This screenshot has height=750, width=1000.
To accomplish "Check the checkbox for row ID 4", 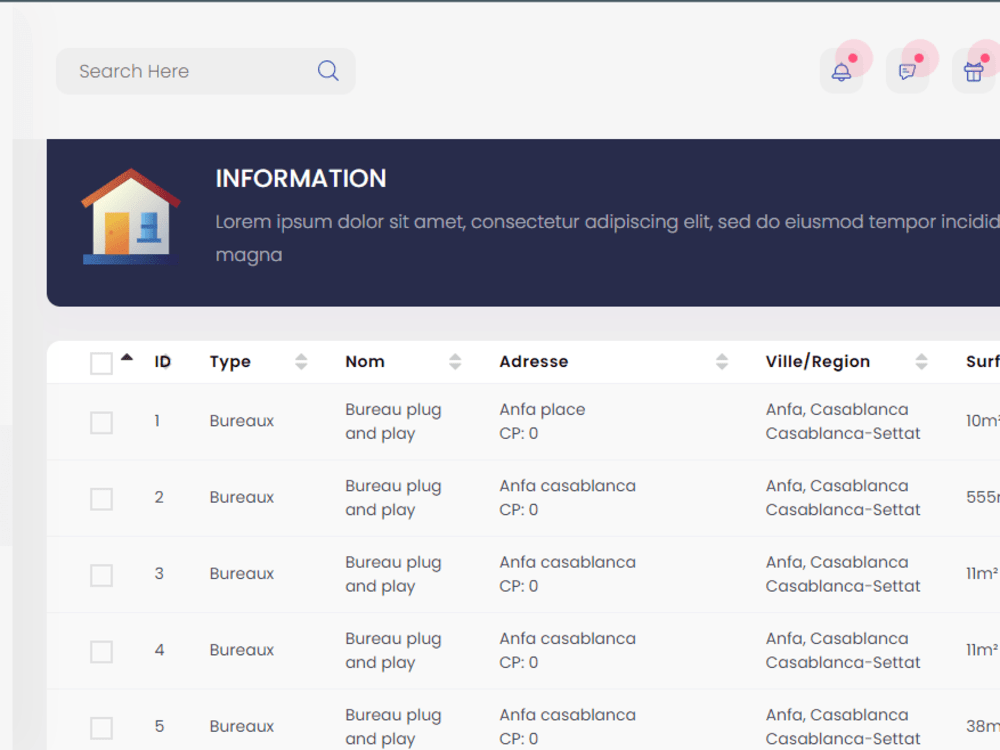I will tap(101, 652).
